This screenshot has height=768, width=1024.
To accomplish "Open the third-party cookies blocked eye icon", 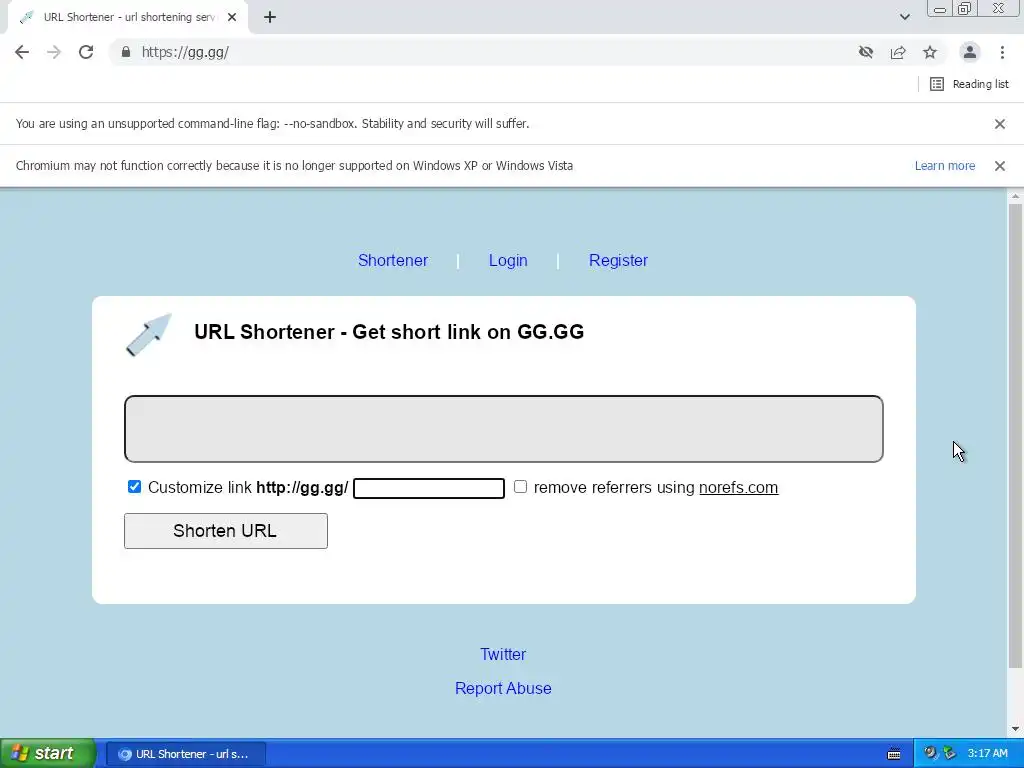I will click(866, 52).
